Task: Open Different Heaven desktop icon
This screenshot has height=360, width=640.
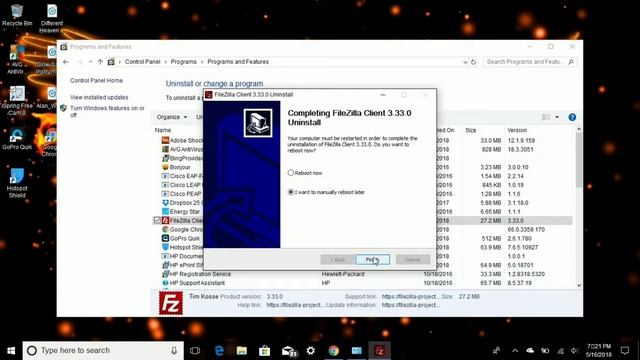Action: click(x=52, y=18)
